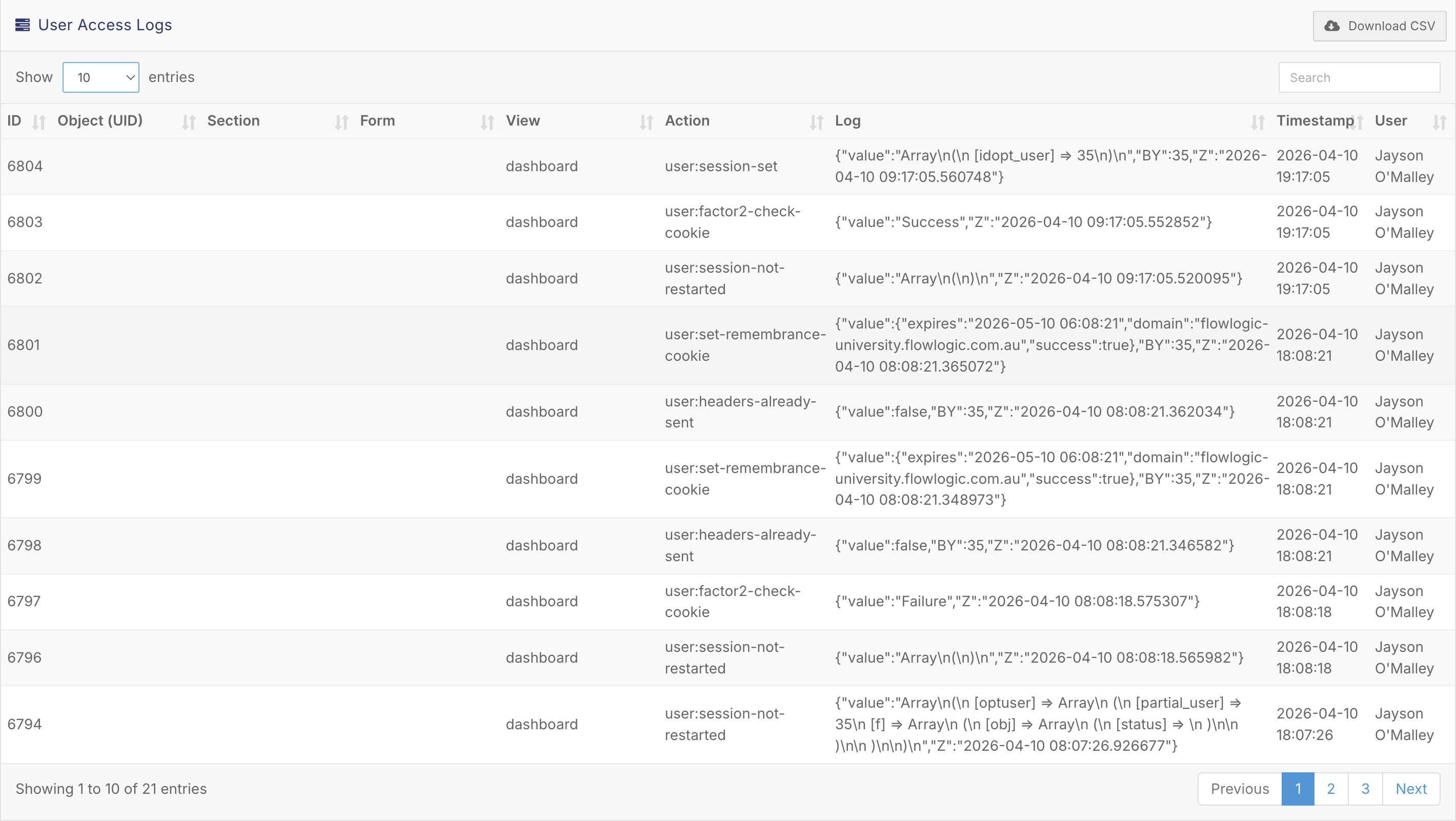Click the Action column header label
The height and width of the screenshot is (821, 1456).
point(687,120)
